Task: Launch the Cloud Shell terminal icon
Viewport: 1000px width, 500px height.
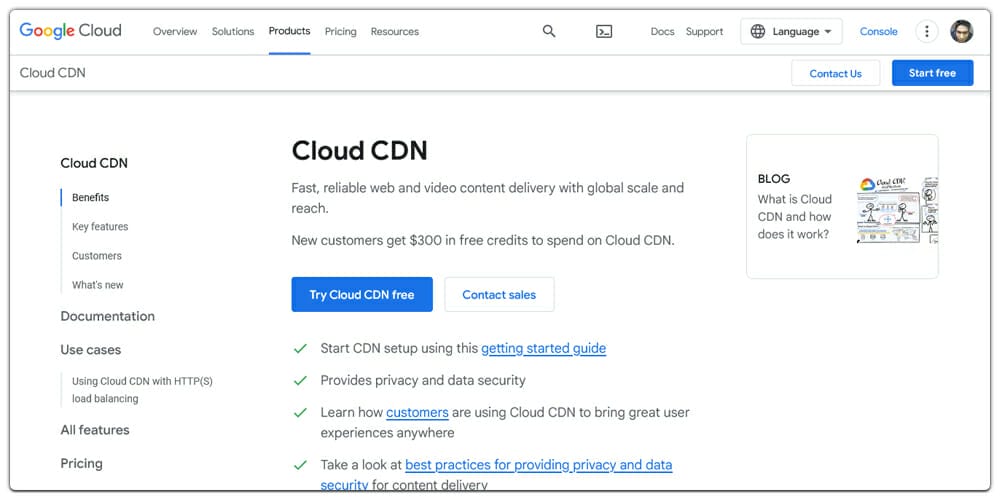Action: point(603,31)
